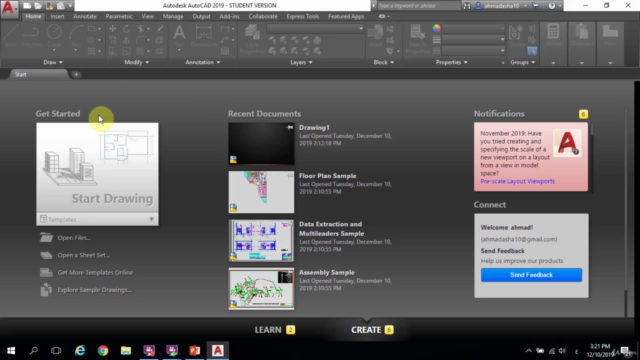Click the Insert block icon
The image size is (640, 360).
coord(375,36)
